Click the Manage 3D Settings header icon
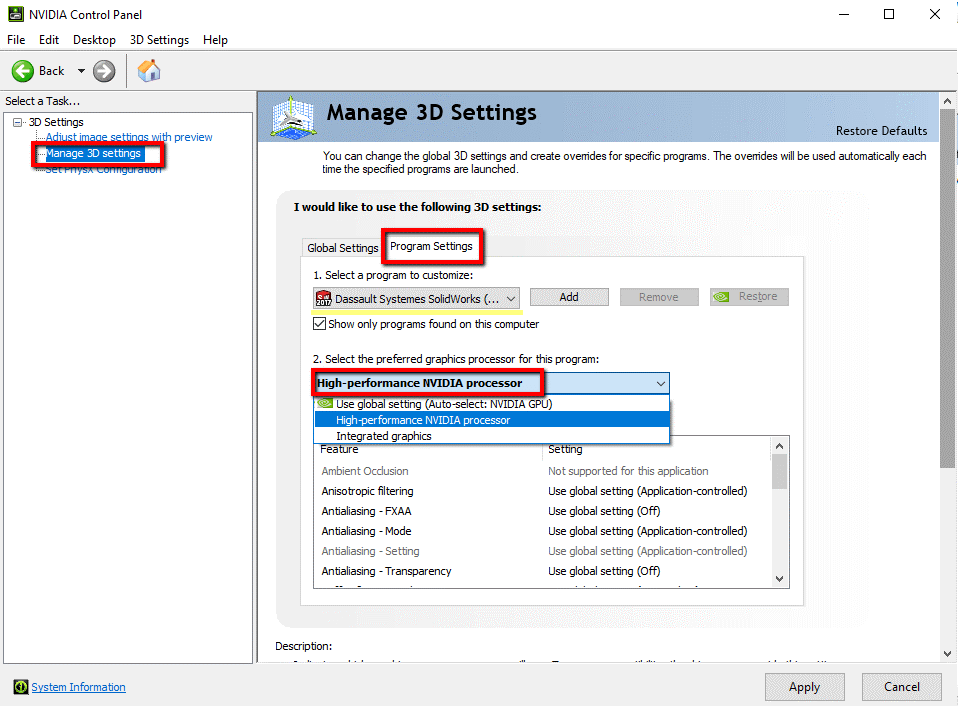The width and height of the screenshot is (958, 706). tap(294, 116)
